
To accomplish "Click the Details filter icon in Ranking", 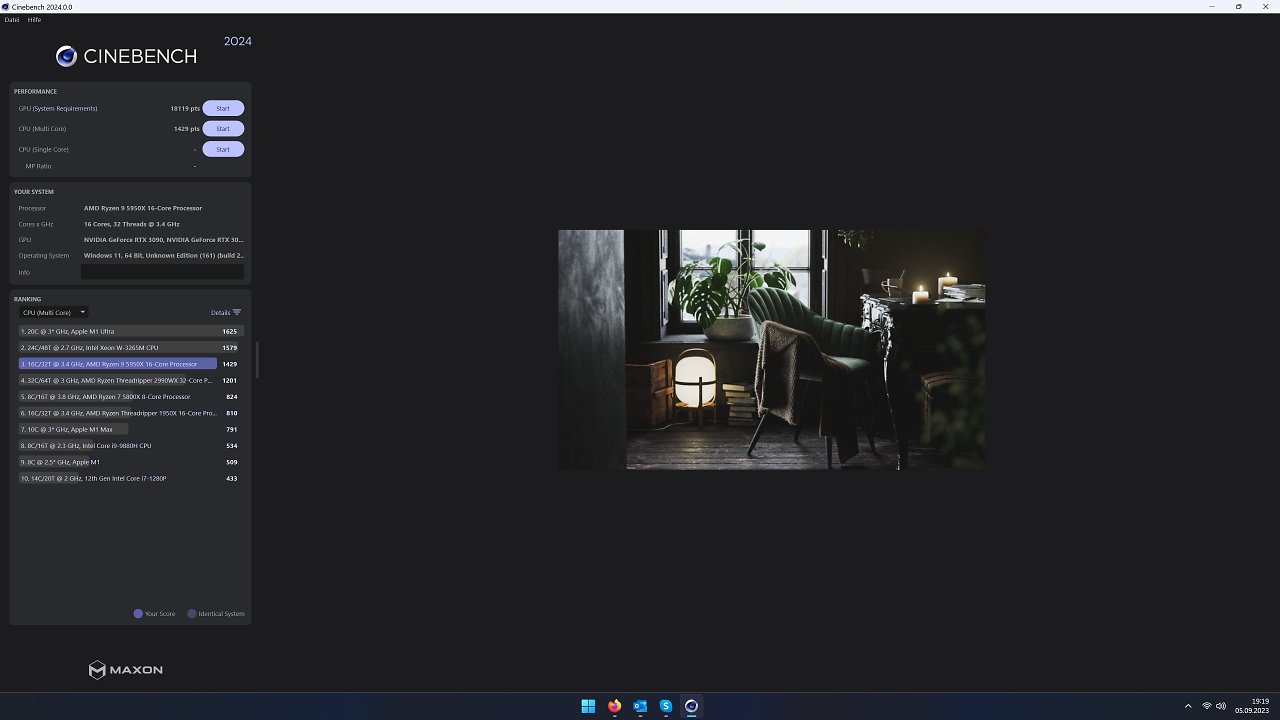I will [236, 312].
